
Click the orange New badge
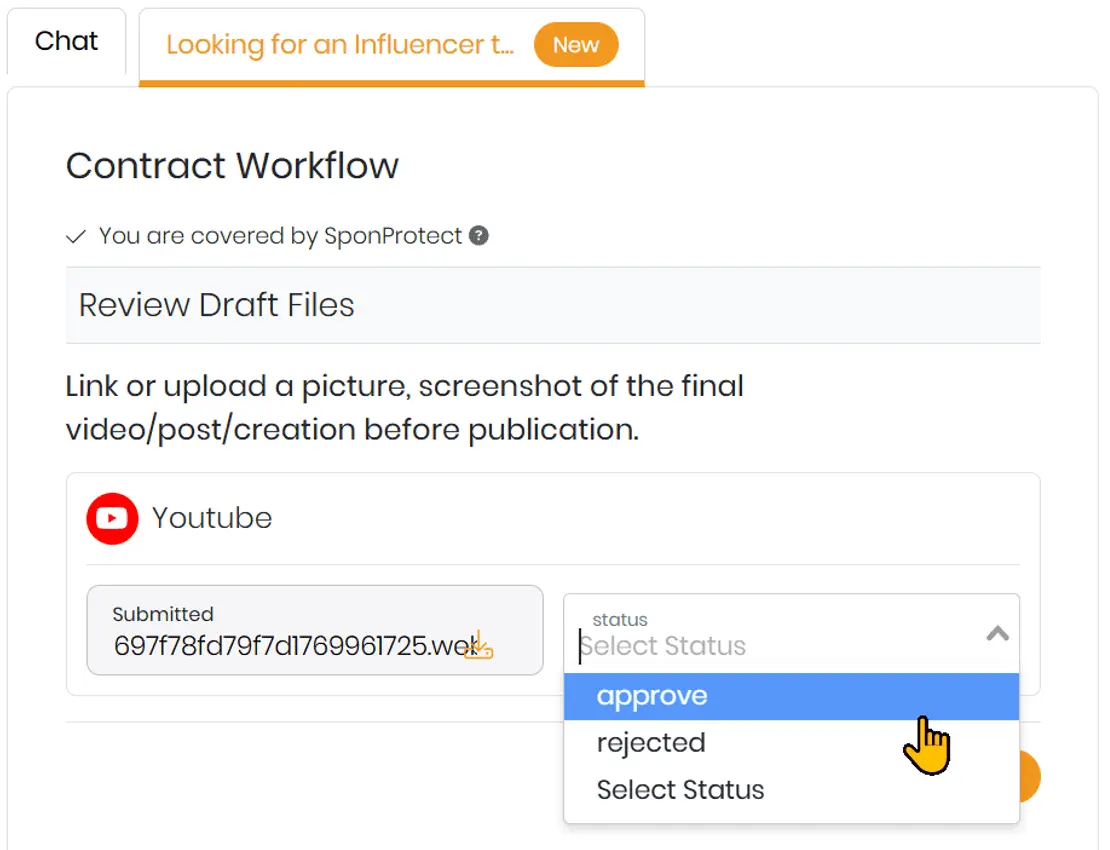coord(576,45)
